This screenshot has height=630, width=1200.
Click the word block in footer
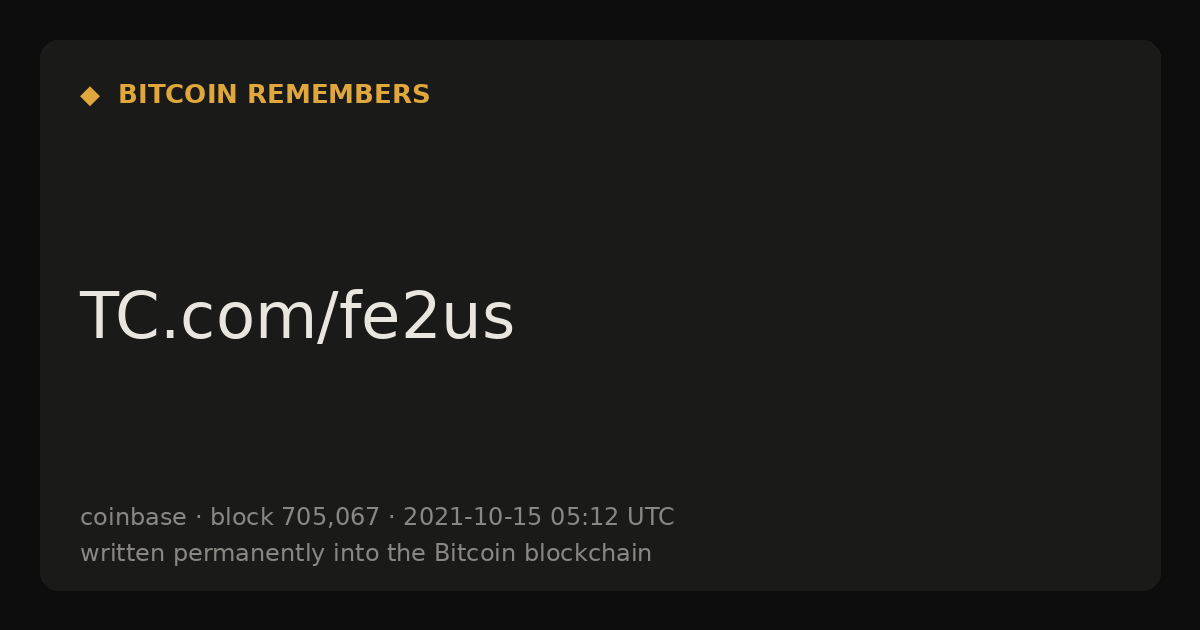242,517
